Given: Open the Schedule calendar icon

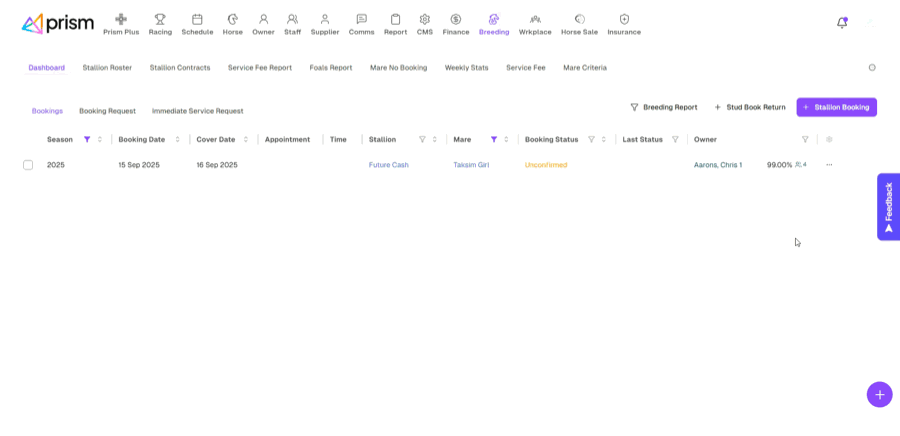Looking at the screenshot, I should (197, 19).
